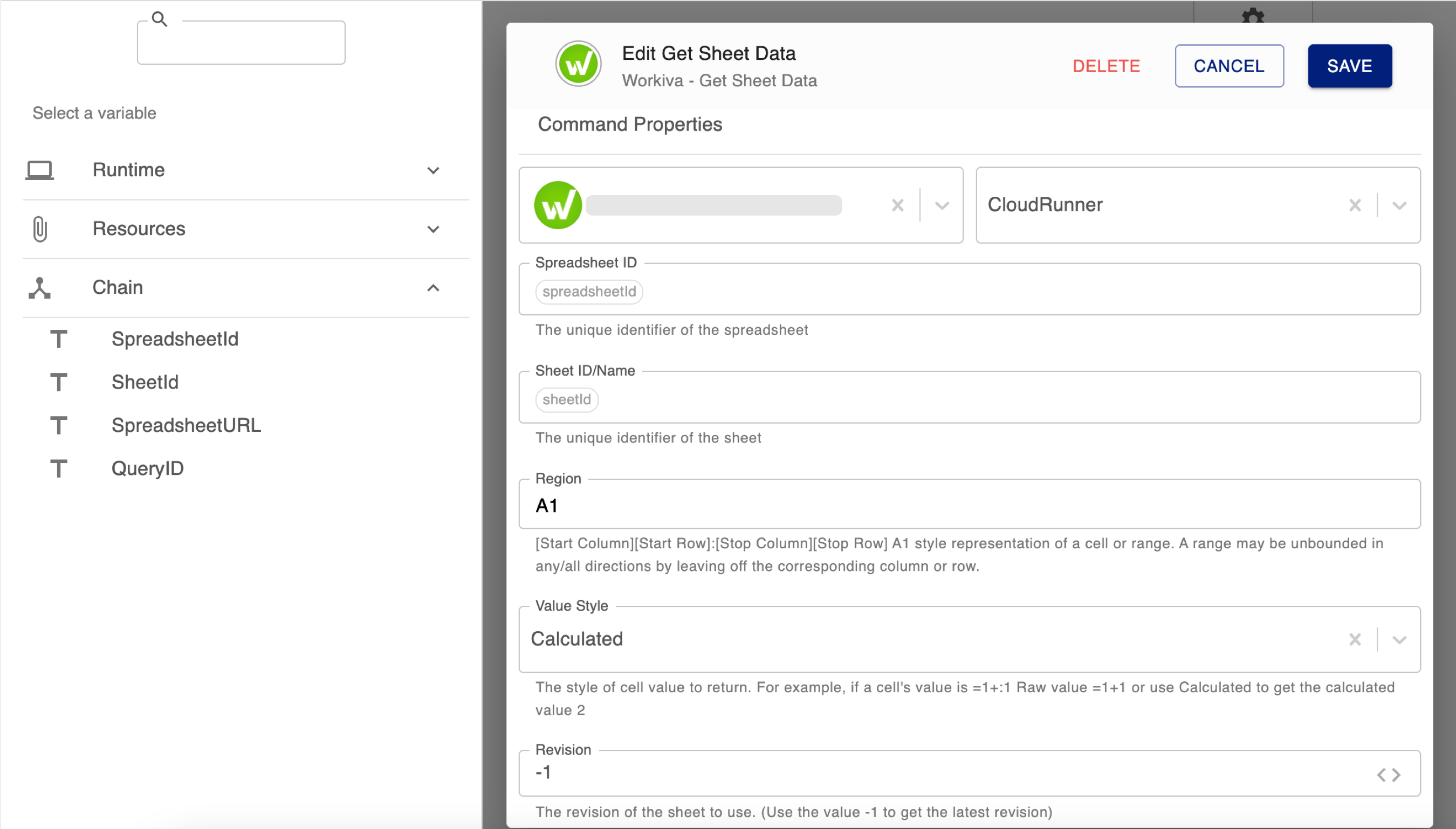Click the CANCEL button
This screenshot has height=829, width=1456.
click(1230, 66)
